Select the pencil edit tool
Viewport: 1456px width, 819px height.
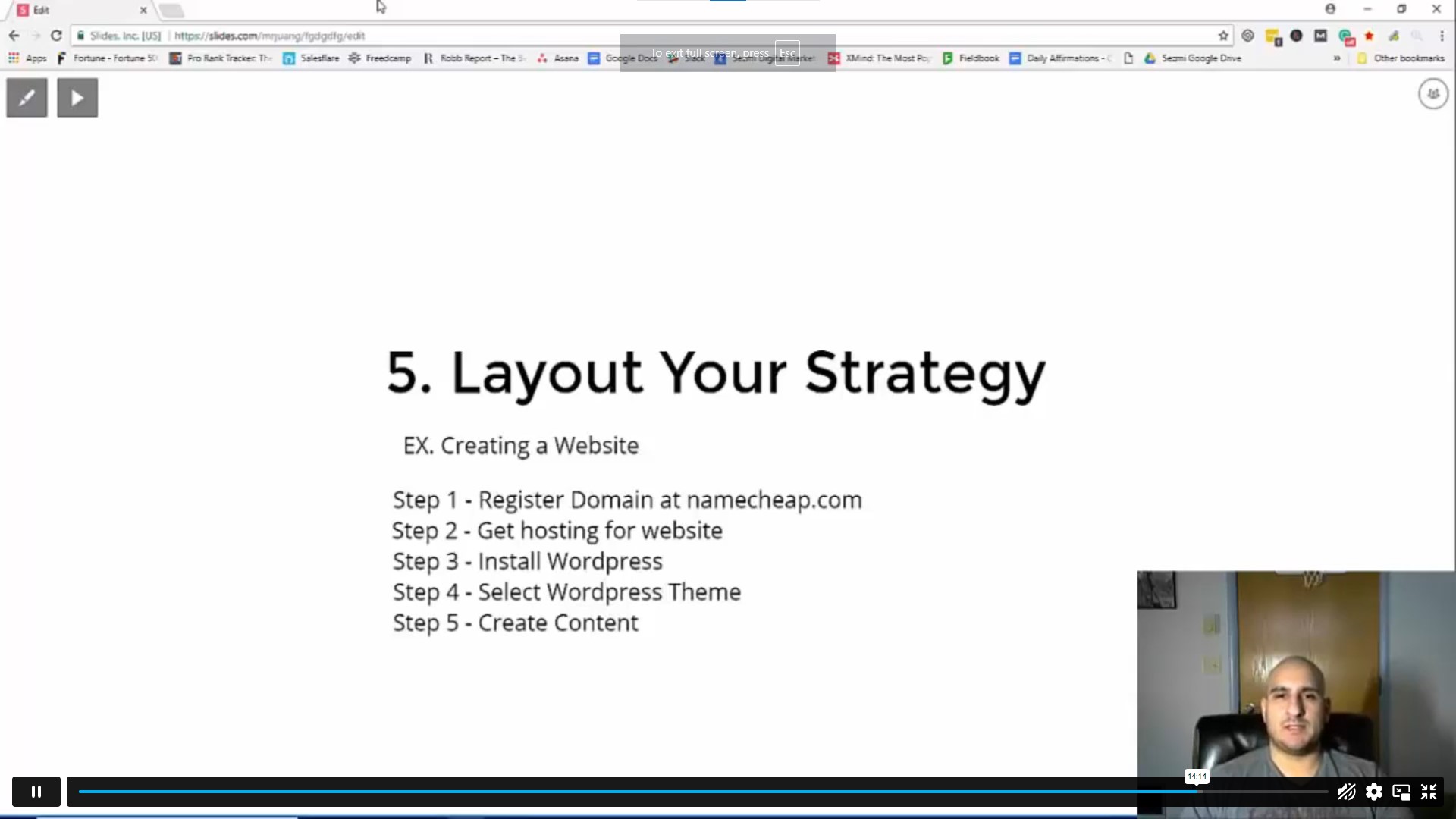click(27, 97)
